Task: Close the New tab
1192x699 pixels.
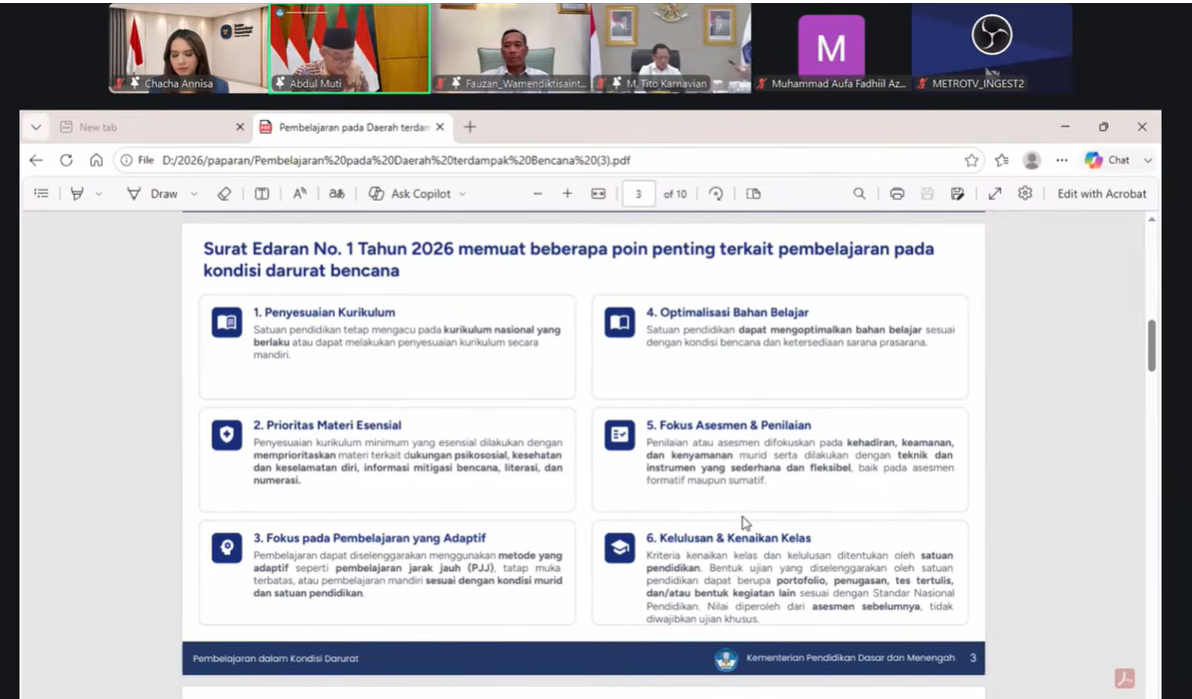Action: coord(240,127)
